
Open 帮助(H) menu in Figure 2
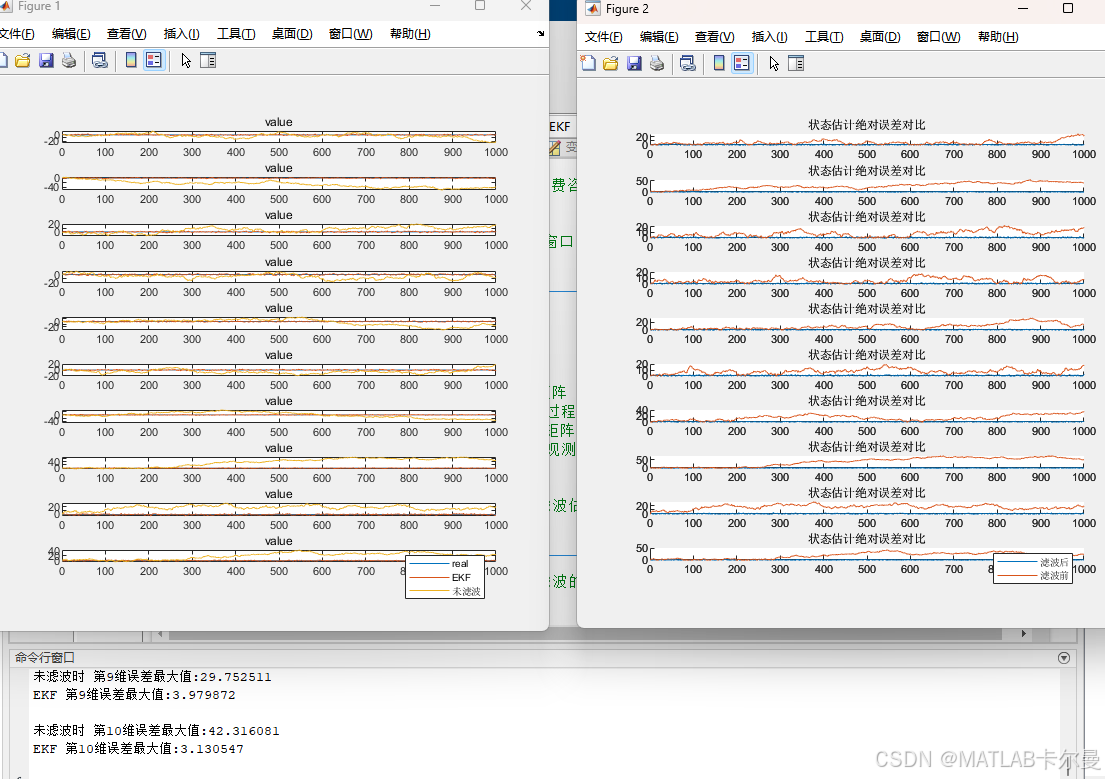coord(998,37)
